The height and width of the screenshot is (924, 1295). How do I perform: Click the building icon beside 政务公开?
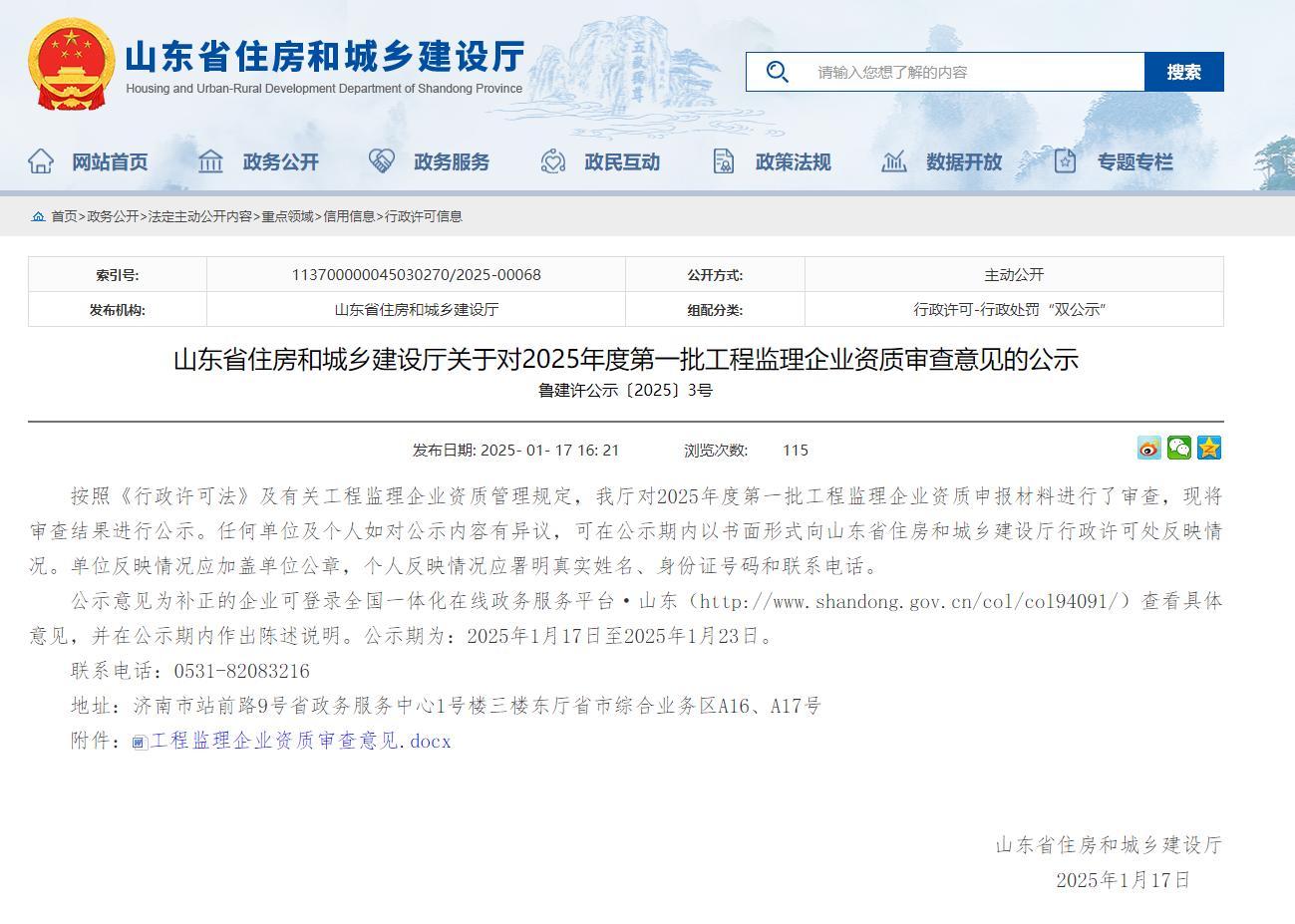pyautogui.click(x=210, y=161)
